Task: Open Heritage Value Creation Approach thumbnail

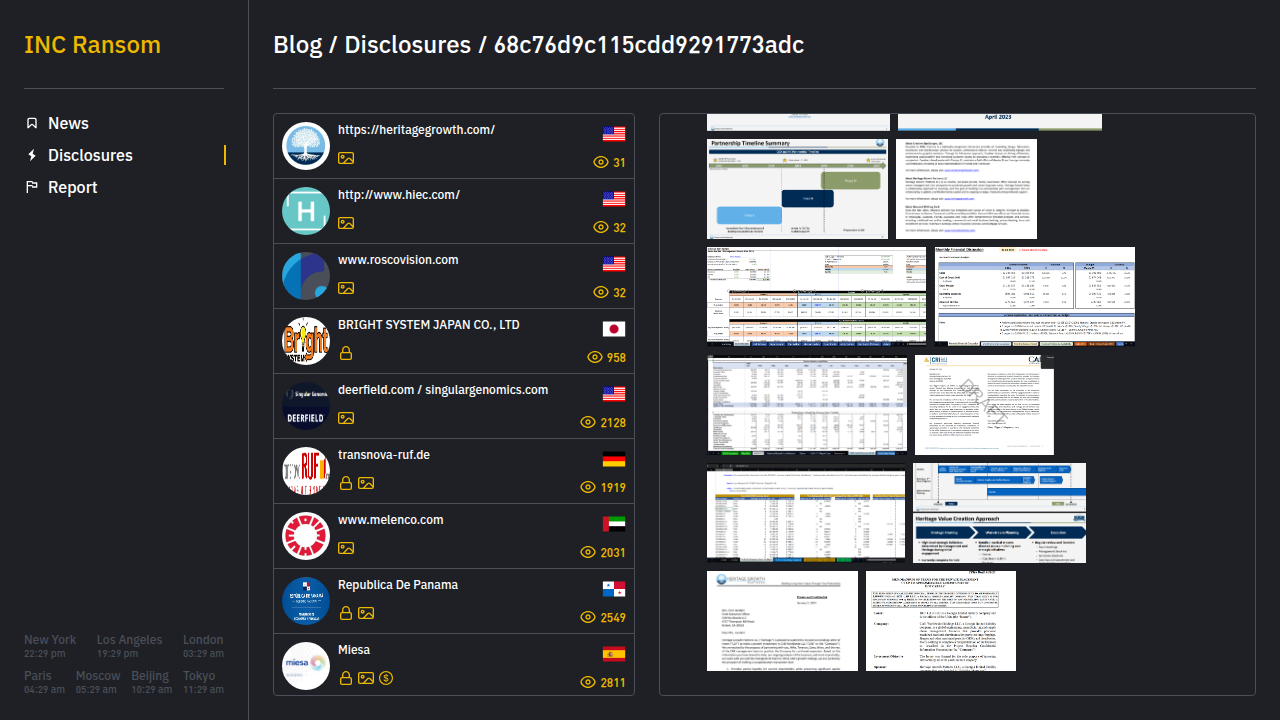Action: pyautogui.click(x=999, y=513)
